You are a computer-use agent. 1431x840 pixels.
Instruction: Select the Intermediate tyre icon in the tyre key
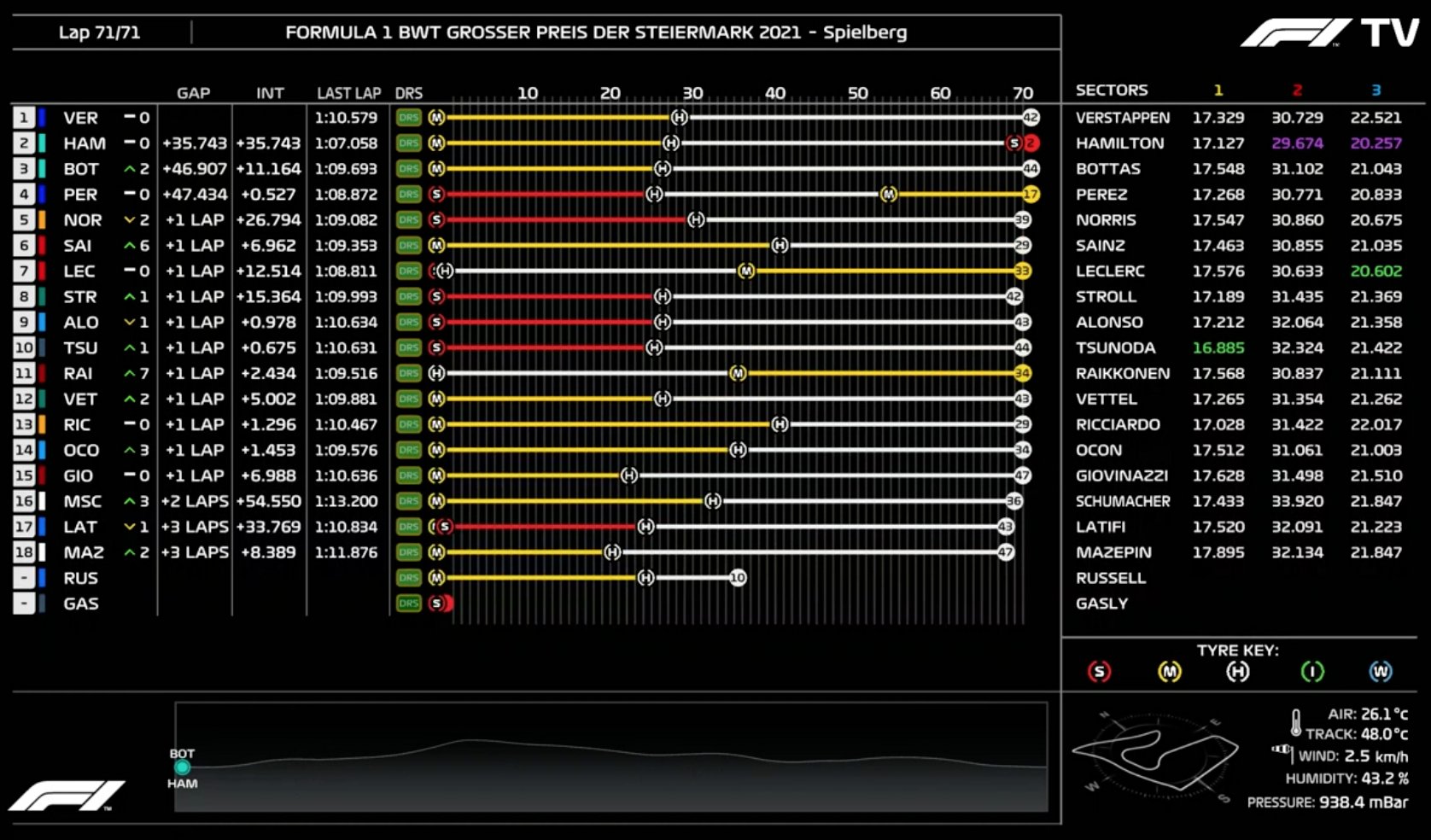(1311, 672)
